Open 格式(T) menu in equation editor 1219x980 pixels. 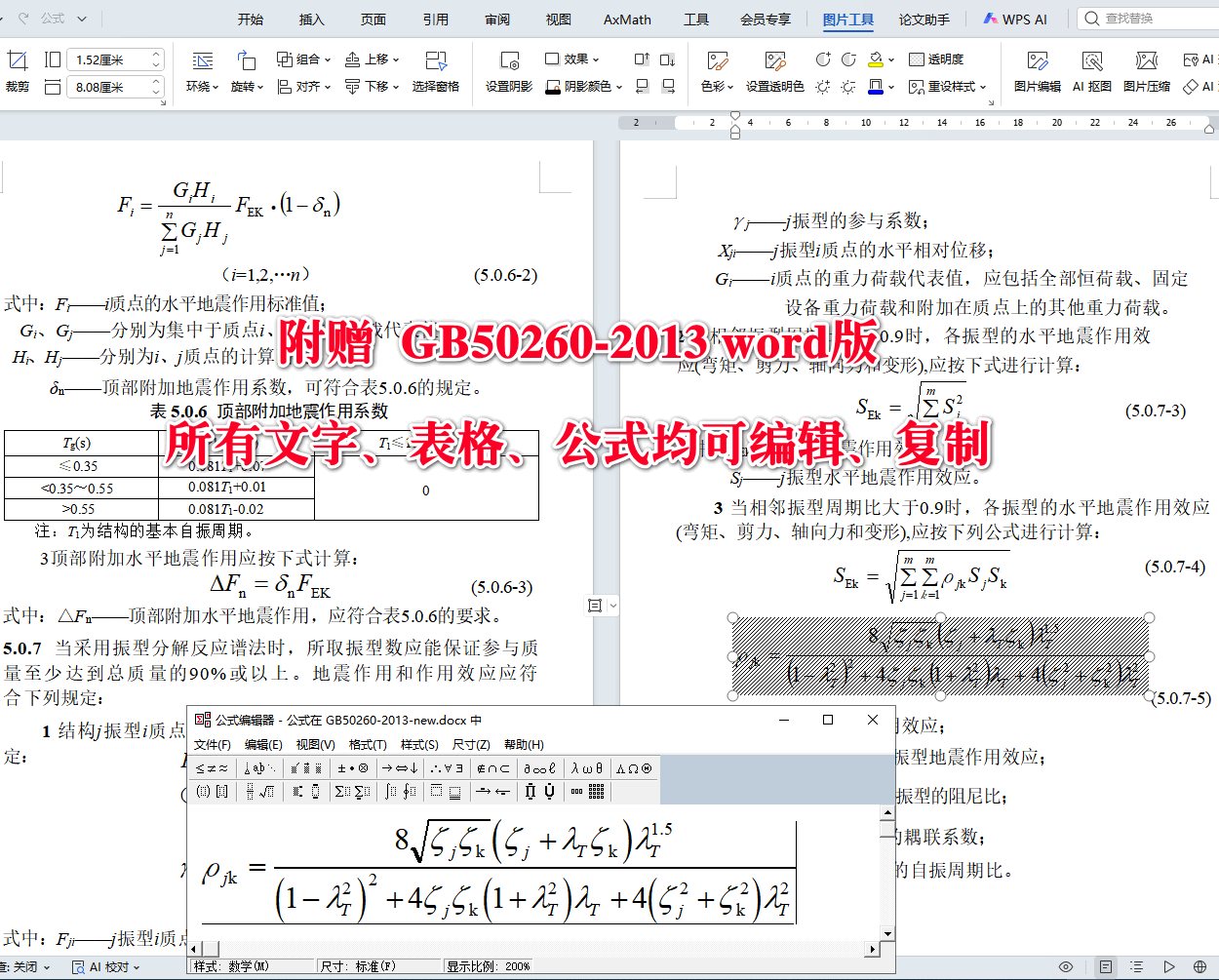[368, 744]
